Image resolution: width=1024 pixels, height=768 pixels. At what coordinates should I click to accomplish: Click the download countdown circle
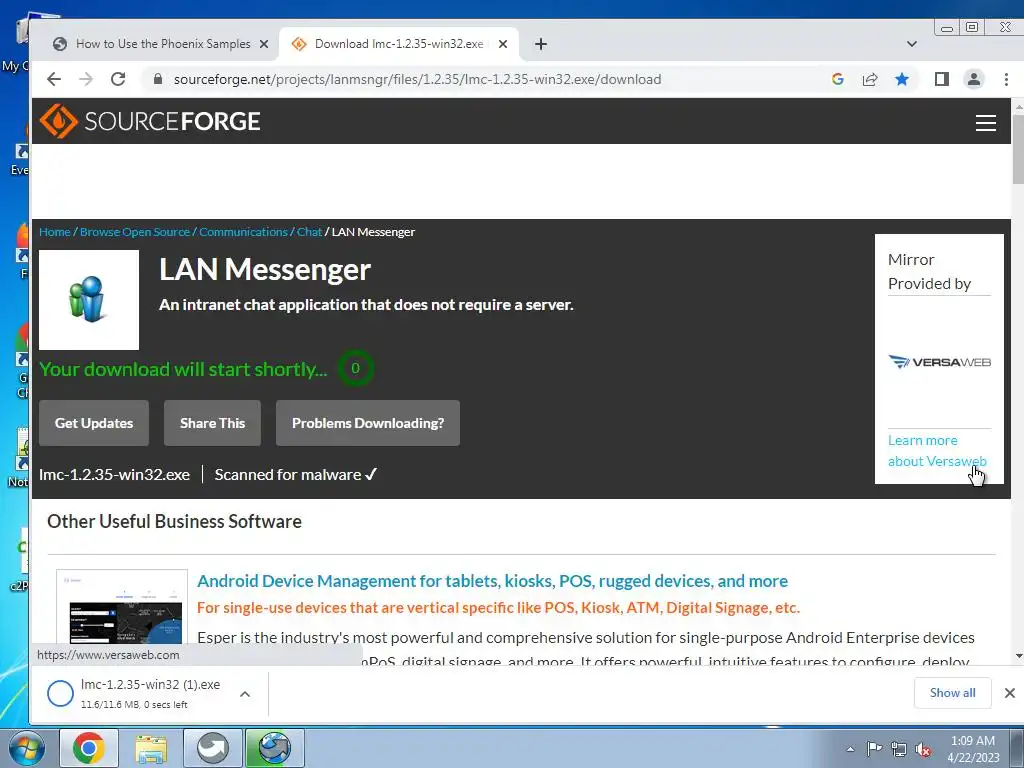click(x=355, y=368)
